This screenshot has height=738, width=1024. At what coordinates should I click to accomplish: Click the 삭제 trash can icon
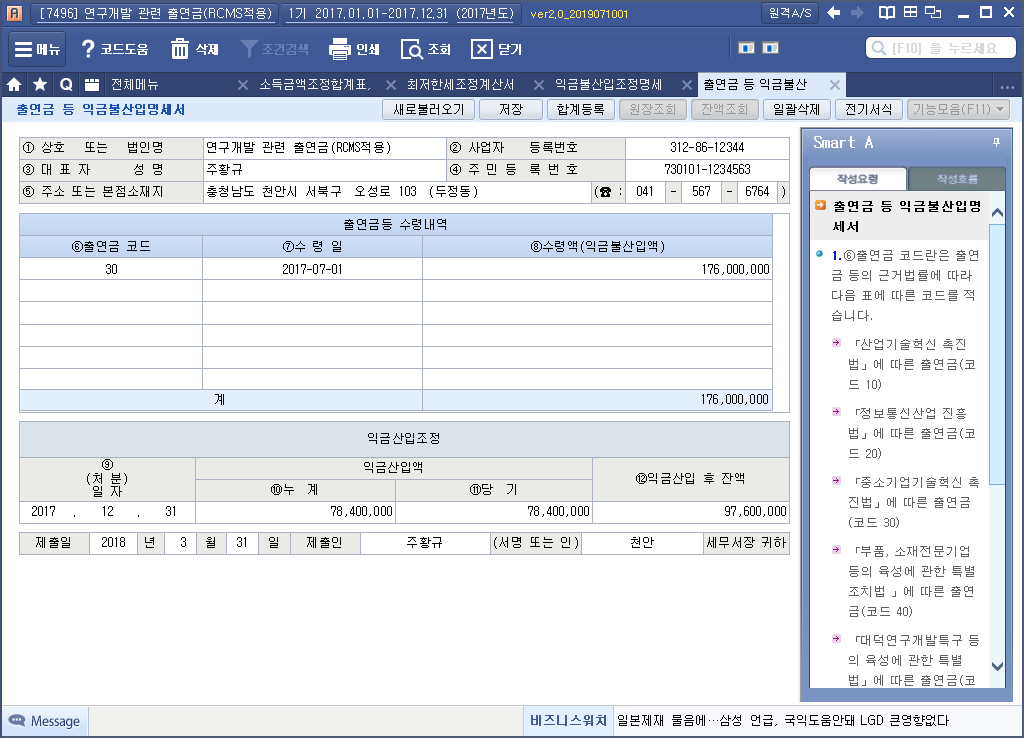click(x=180, y=49)
